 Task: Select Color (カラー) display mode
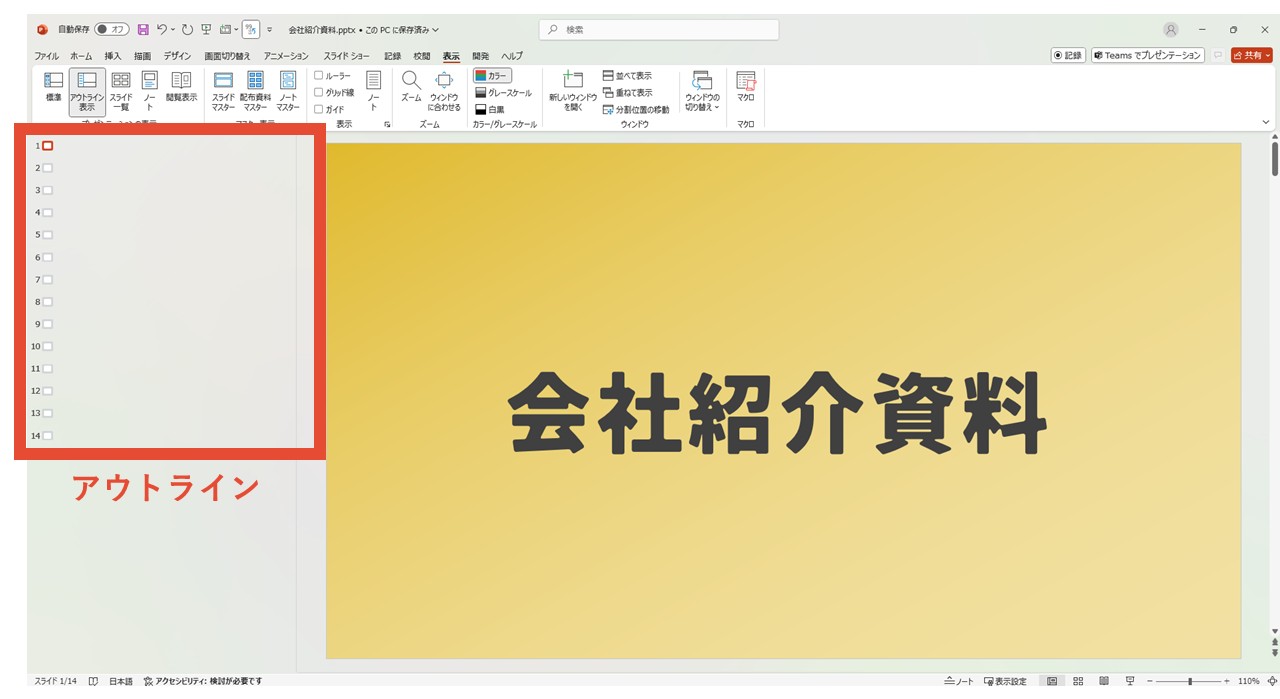click(x=492, y=76)
